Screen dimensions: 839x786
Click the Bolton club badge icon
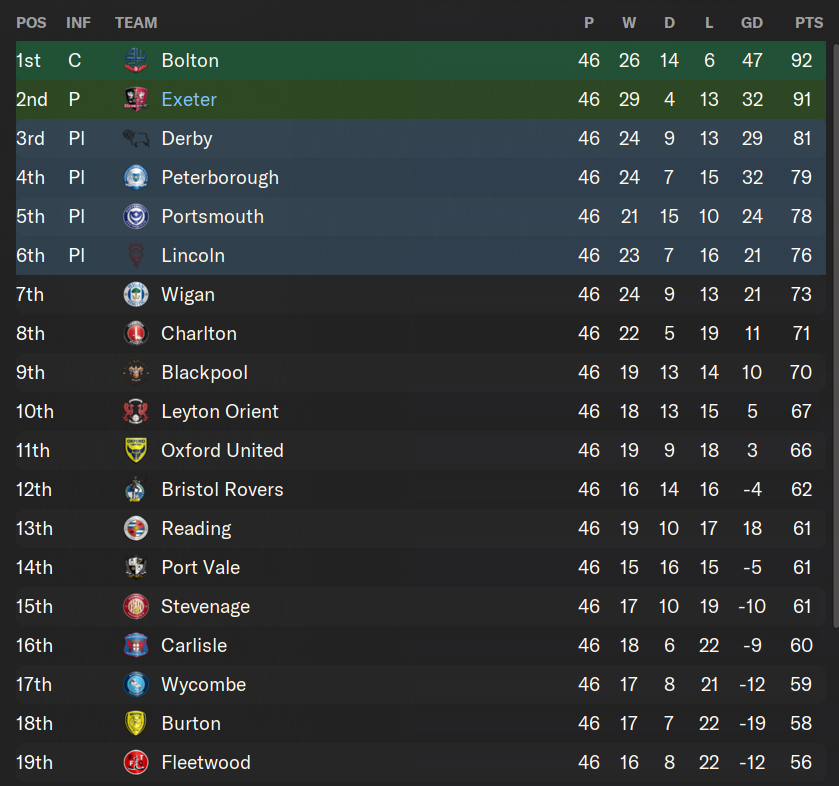point(135,60)
